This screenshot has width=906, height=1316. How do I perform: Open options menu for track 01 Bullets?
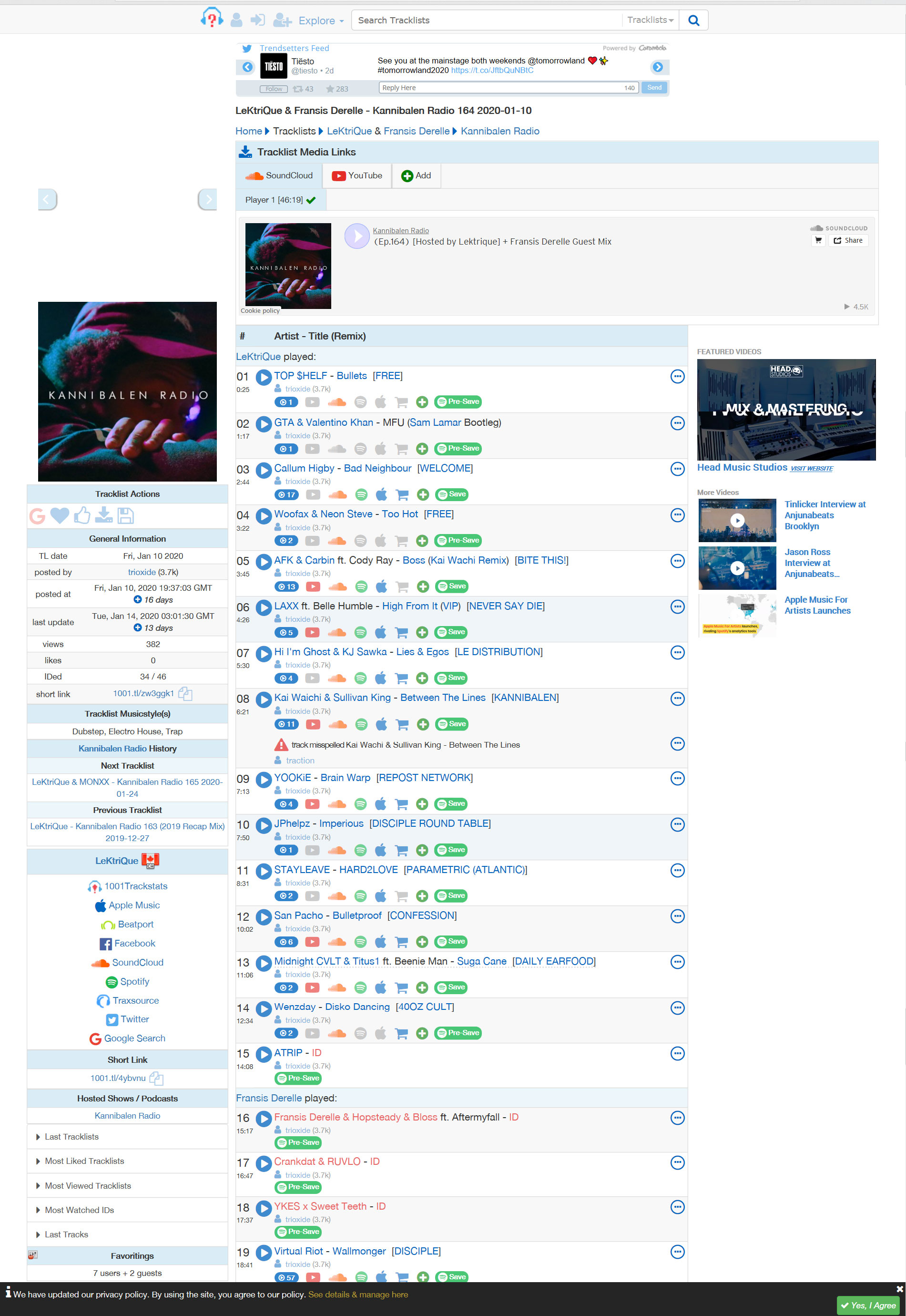pyautogui.click(x=677, y=377)
